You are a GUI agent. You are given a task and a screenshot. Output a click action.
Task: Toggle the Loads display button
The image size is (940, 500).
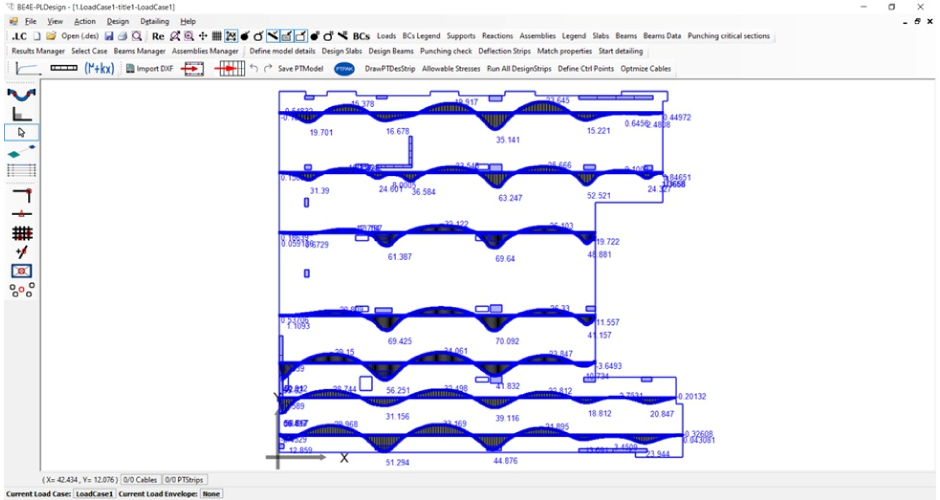point(386,36)
